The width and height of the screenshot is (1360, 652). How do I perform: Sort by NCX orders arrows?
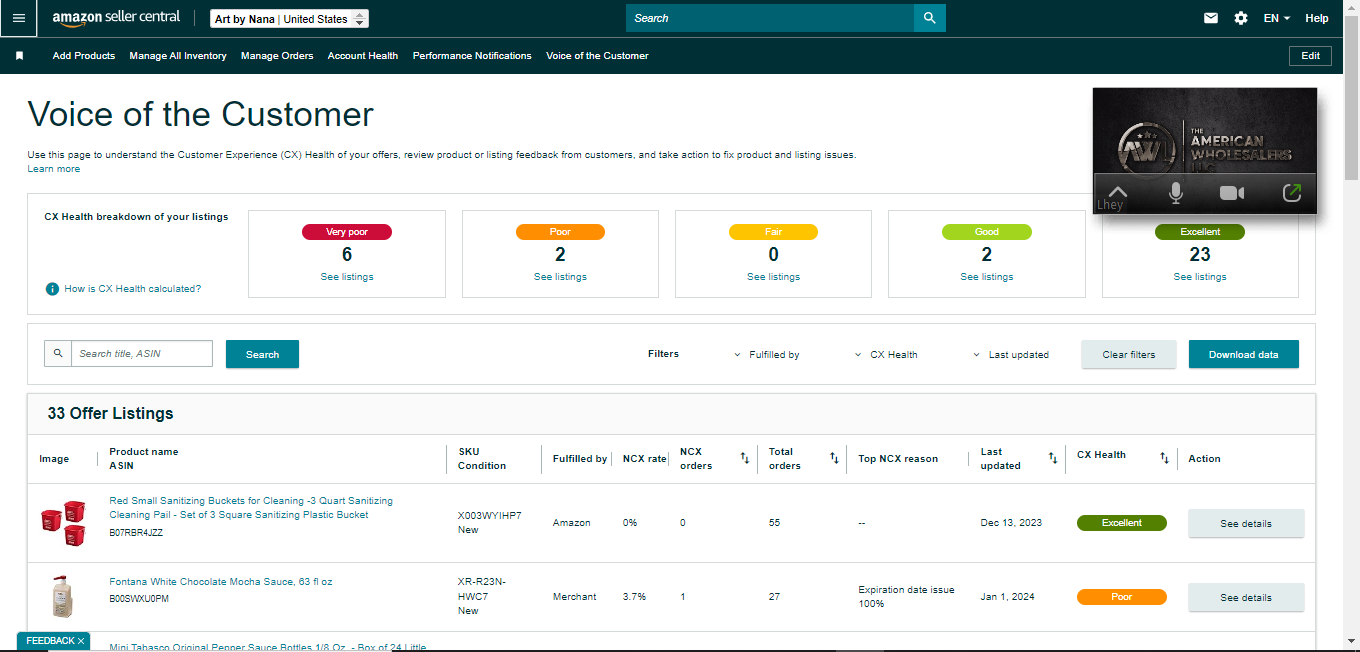click(x=744, y=458)
